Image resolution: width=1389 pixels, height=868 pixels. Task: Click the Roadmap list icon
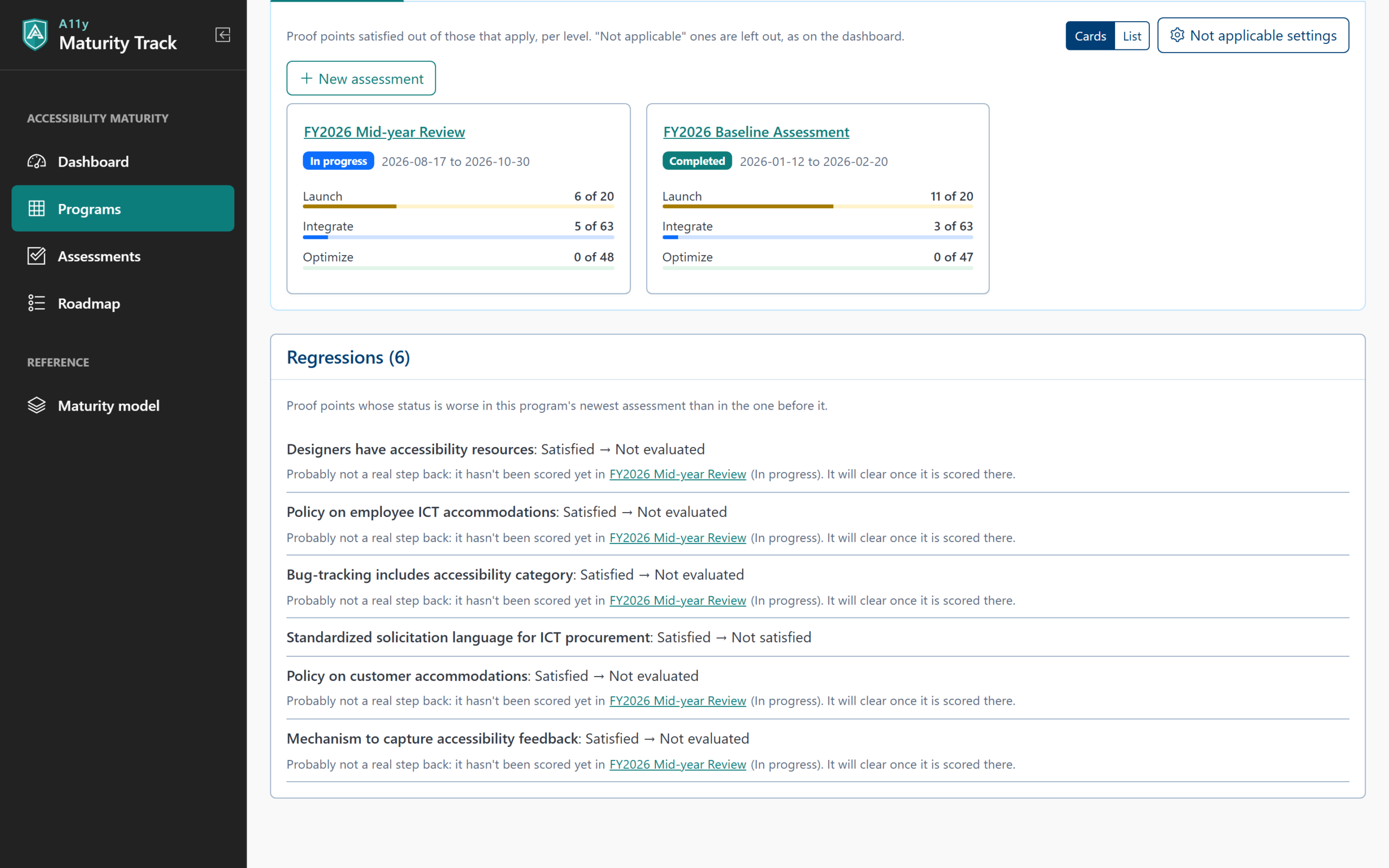(37, 303)
